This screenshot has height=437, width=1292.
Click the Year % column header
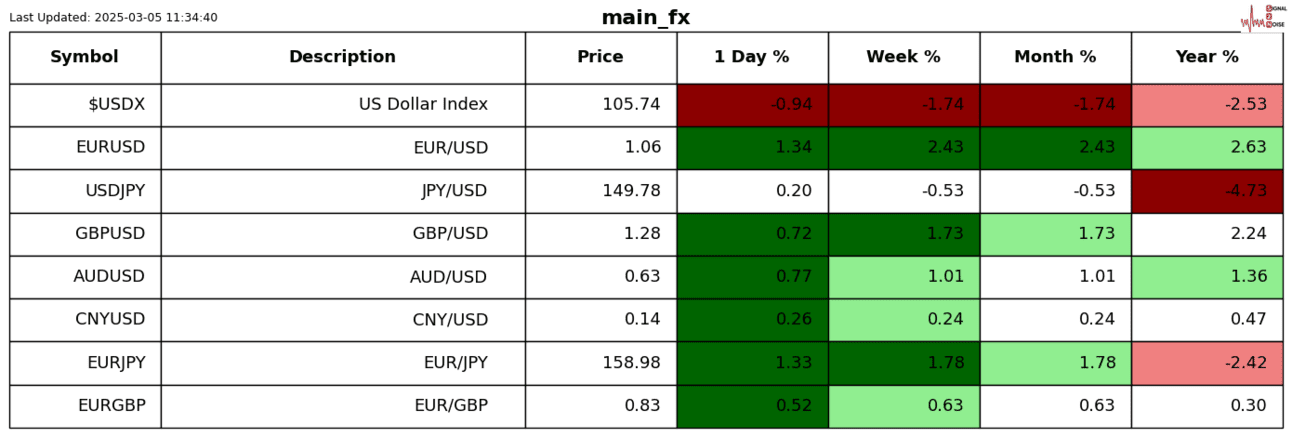pos(1207,57)
